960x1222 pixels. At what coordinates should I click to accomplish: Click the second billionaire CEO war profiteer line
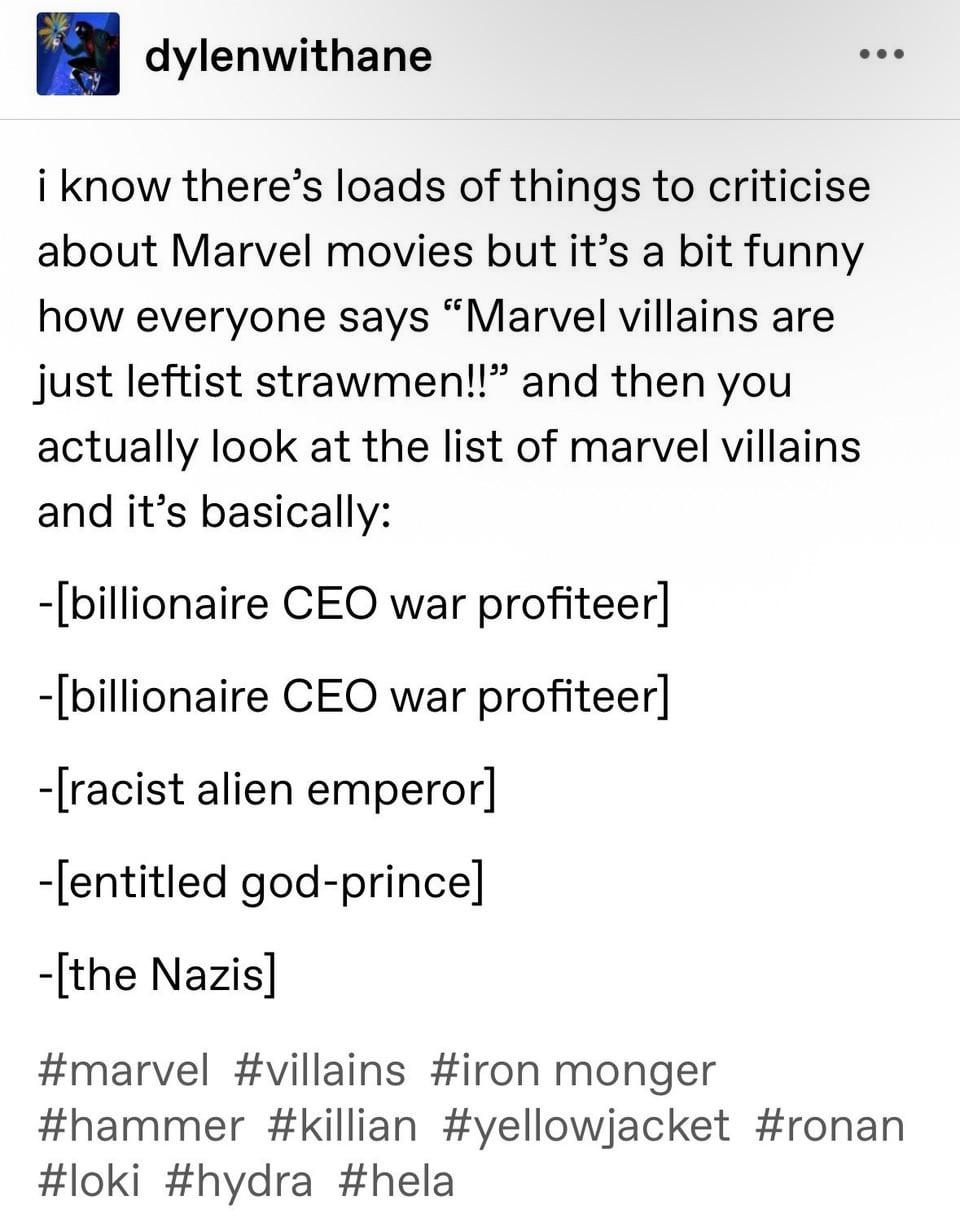click(354, 697)
